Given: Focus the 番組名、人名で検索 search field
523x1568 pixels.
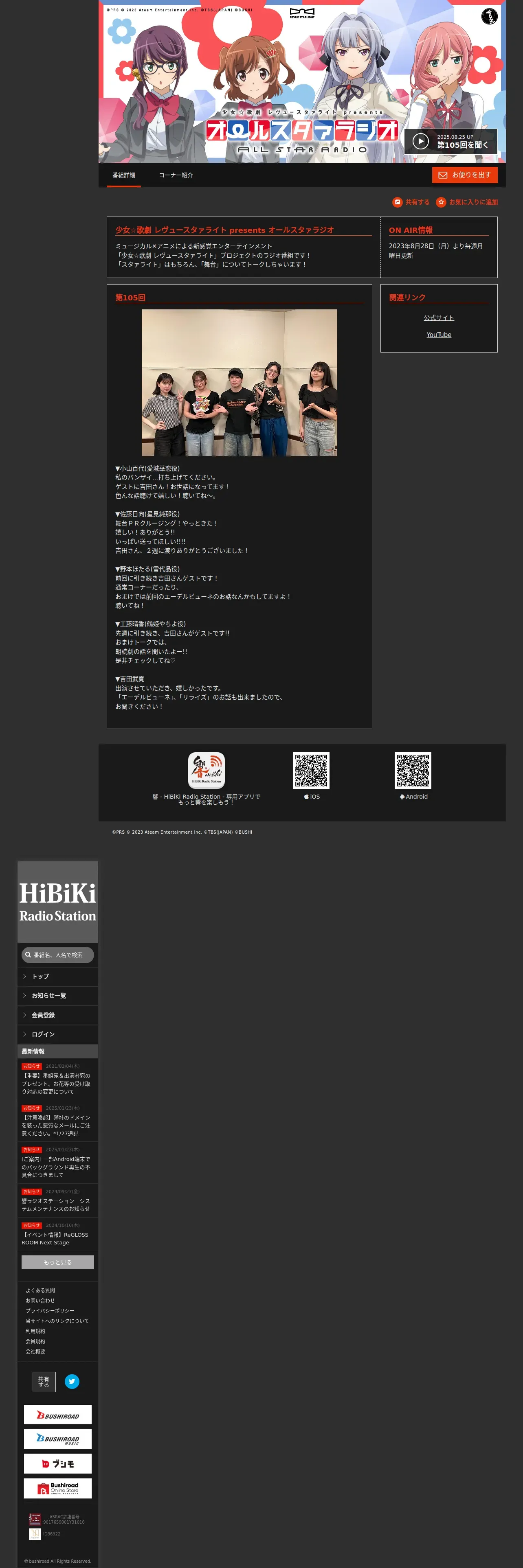Looking at the screenshot, I should pyautogui.click(x=58, y=955).
